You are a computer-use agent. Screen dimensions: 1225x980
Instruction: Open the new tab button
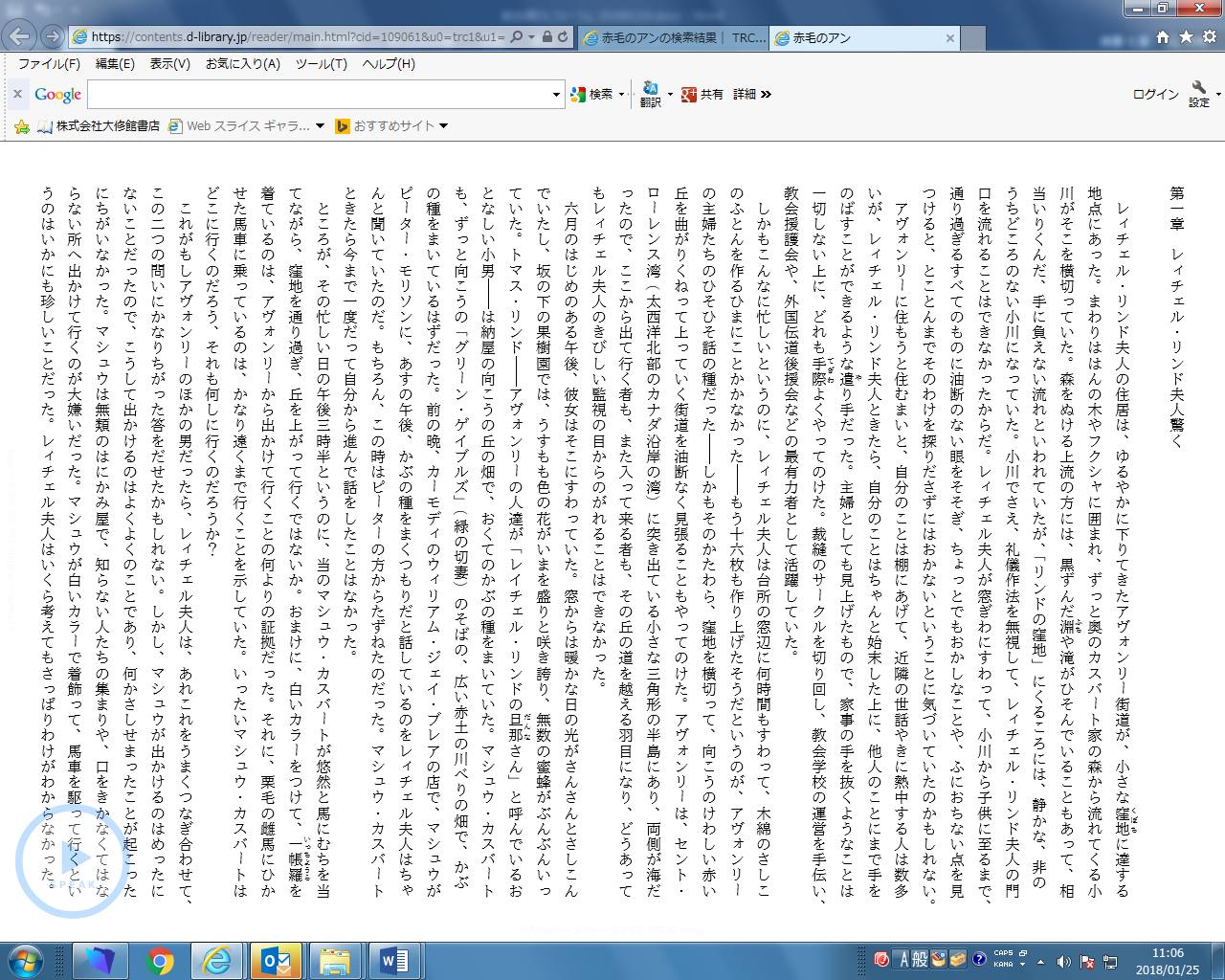(x=973, y=38)
